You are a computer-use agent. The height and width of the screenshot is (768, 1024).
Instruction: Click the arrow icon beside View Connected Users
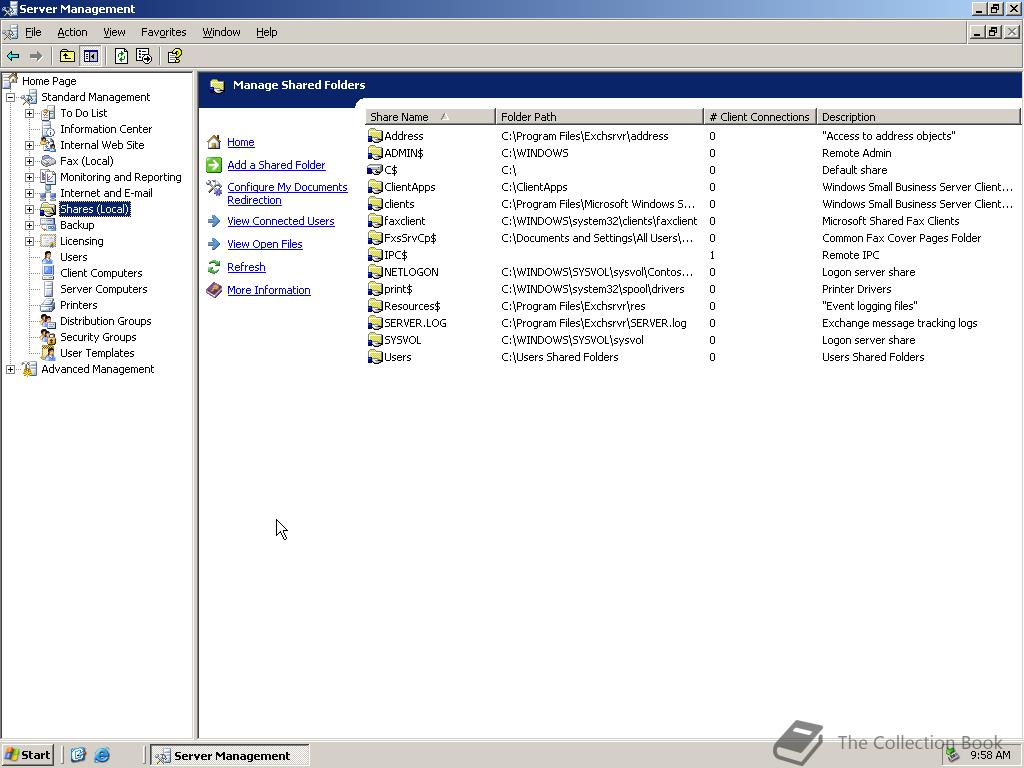[x=214, y=221]
